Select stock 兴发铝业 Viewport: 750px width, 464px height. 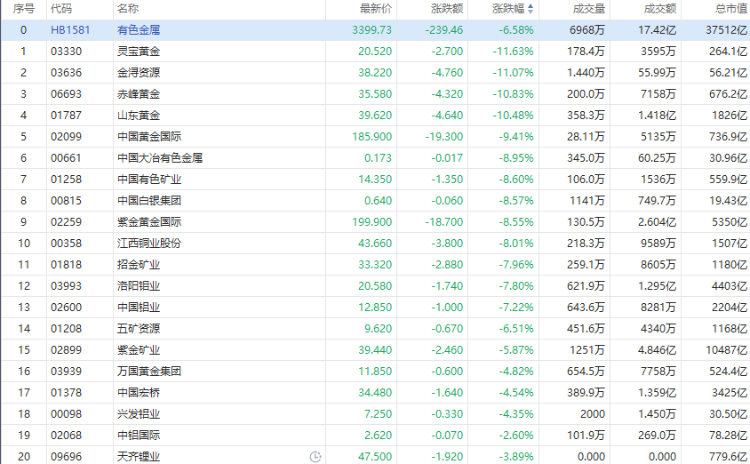(139, 414)
